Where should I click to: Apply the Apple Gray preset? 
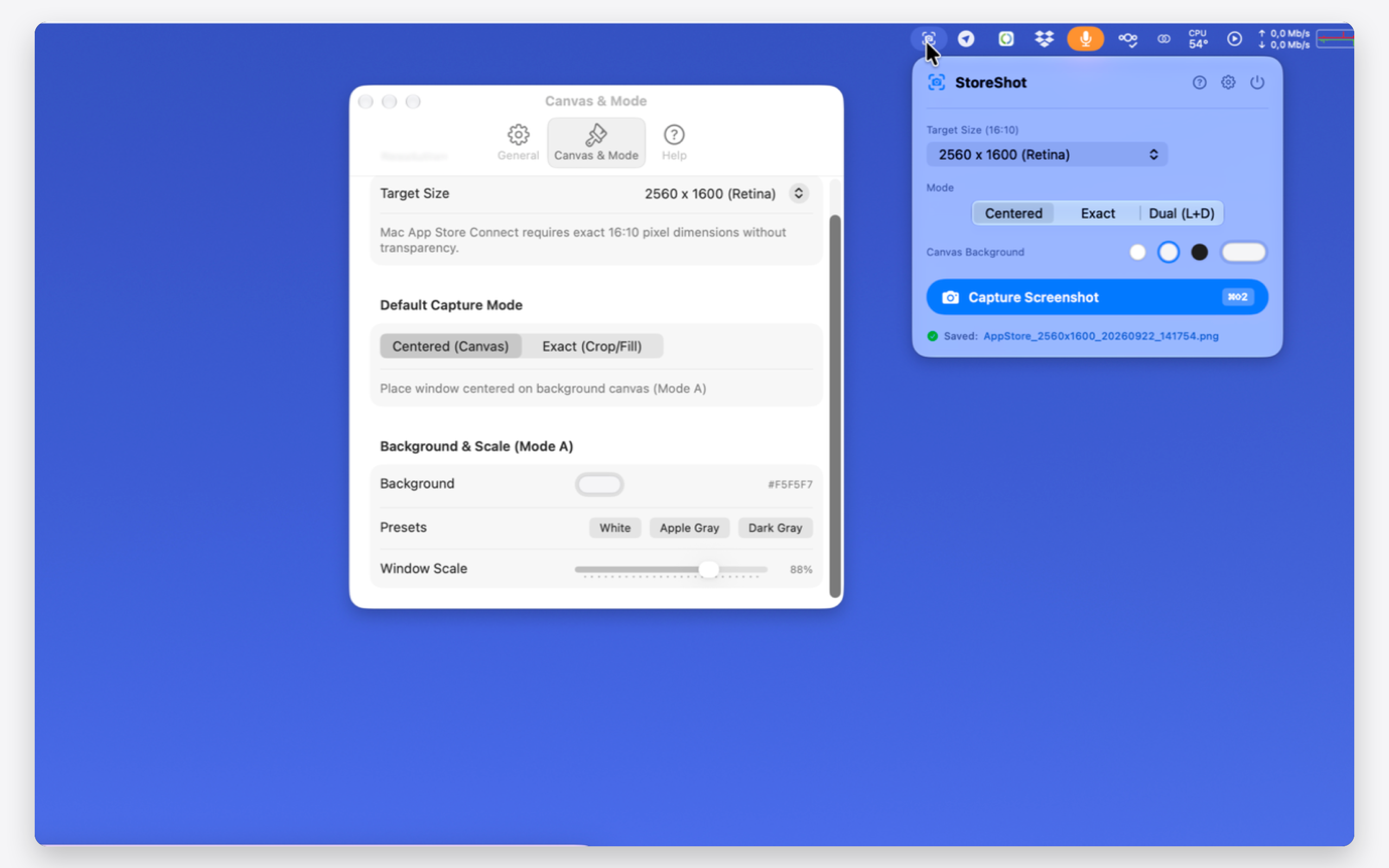[689, 527]
